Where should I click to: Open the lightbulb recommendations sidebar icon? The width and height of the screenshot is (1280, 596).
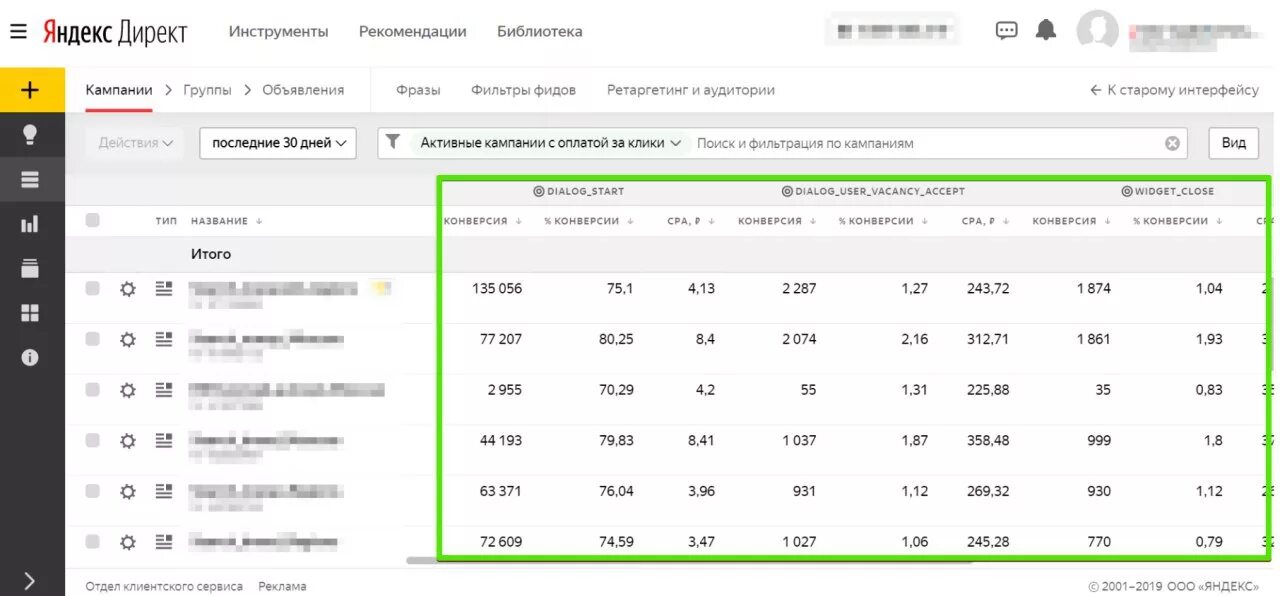point(30,135)
